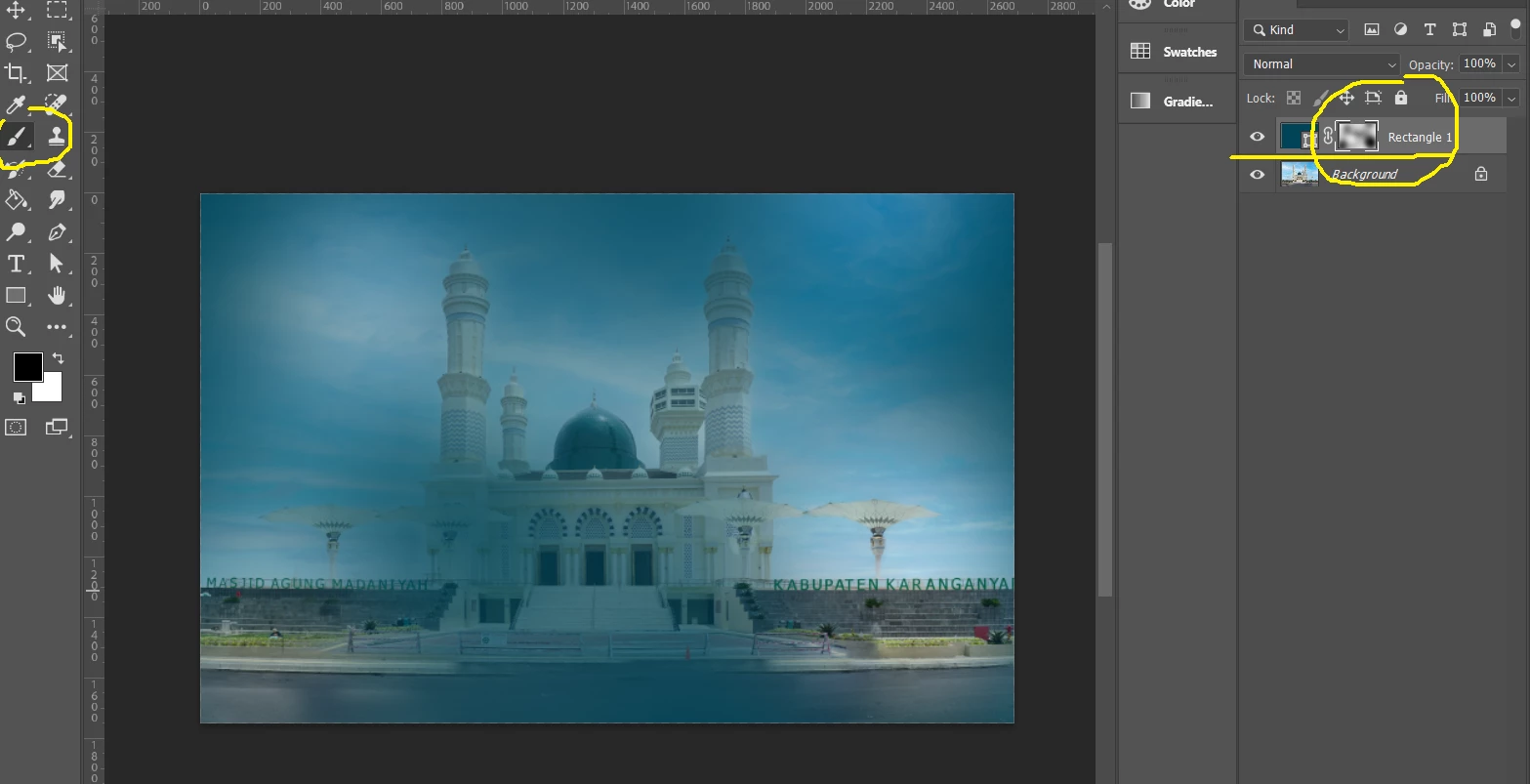
Task: Select the Paint Bucket tool
Action: pos(16,200)
